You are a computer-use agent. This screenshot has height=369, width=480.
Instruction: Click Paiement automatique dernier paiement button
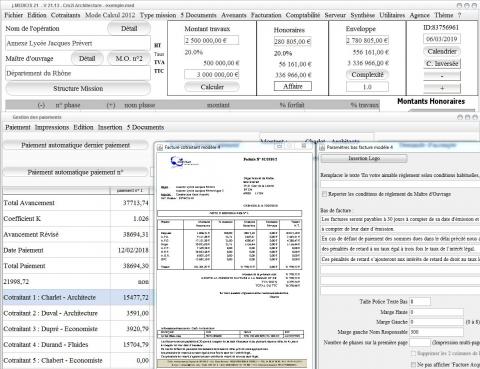point(75,145)
